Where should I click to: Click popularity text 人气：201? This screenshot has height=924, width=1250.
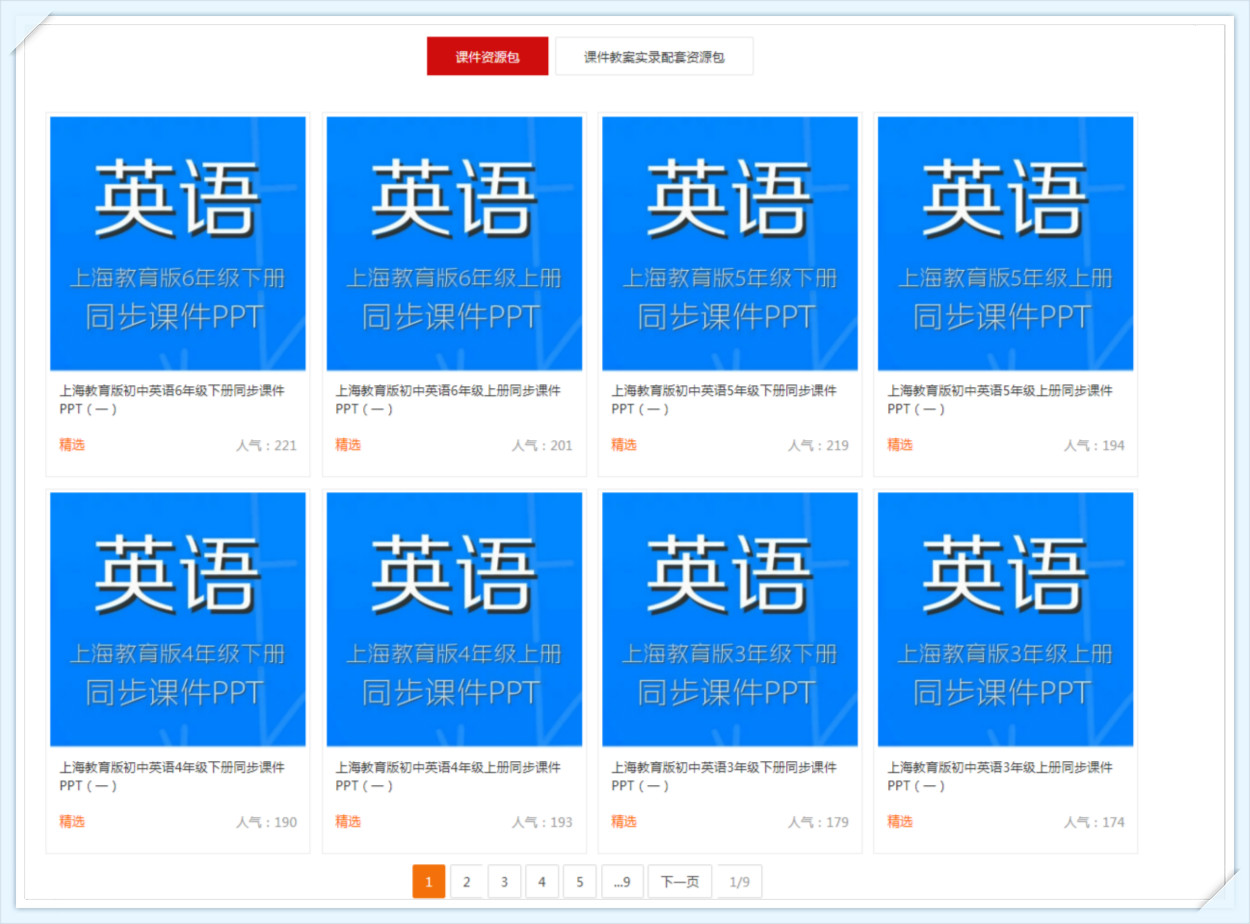(542, 445)
